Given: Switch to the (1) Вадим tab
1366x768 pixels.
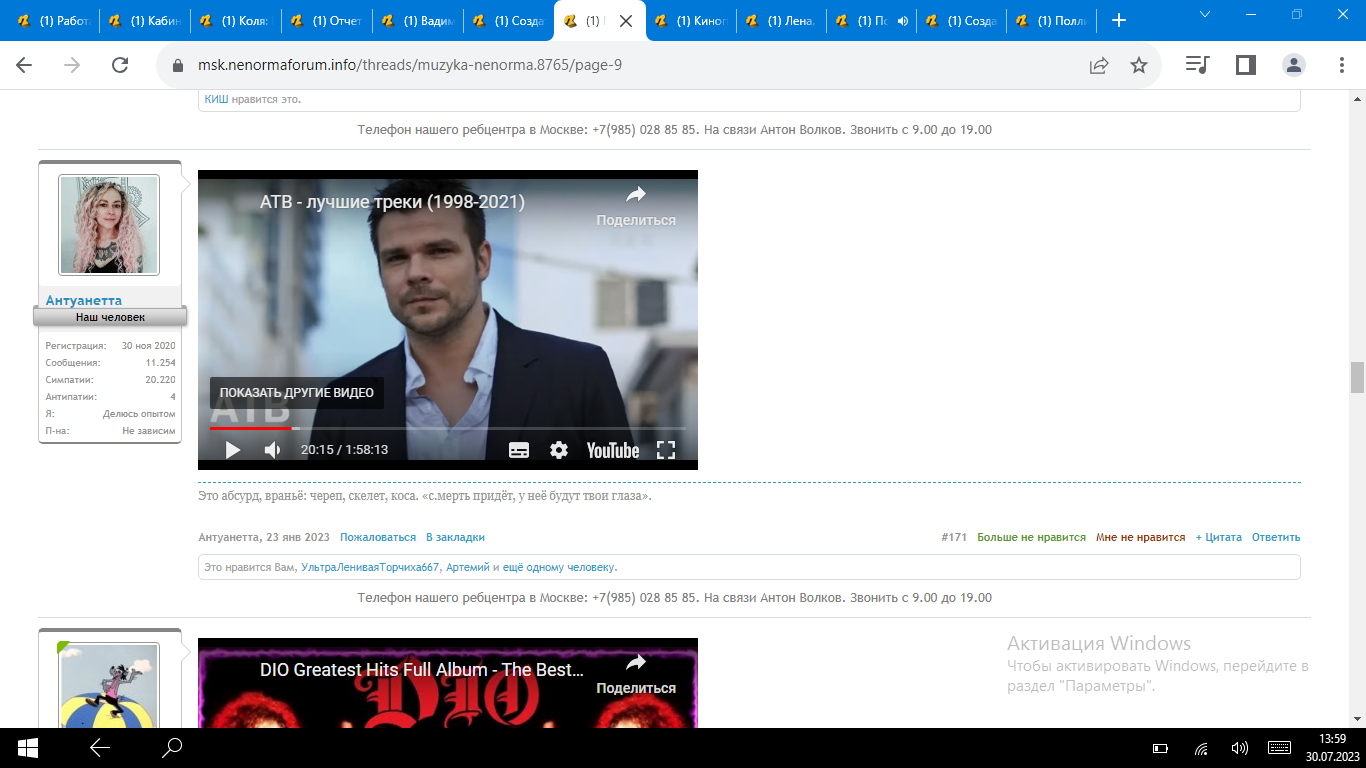Looking at the screenshot, I should [417, 21].
